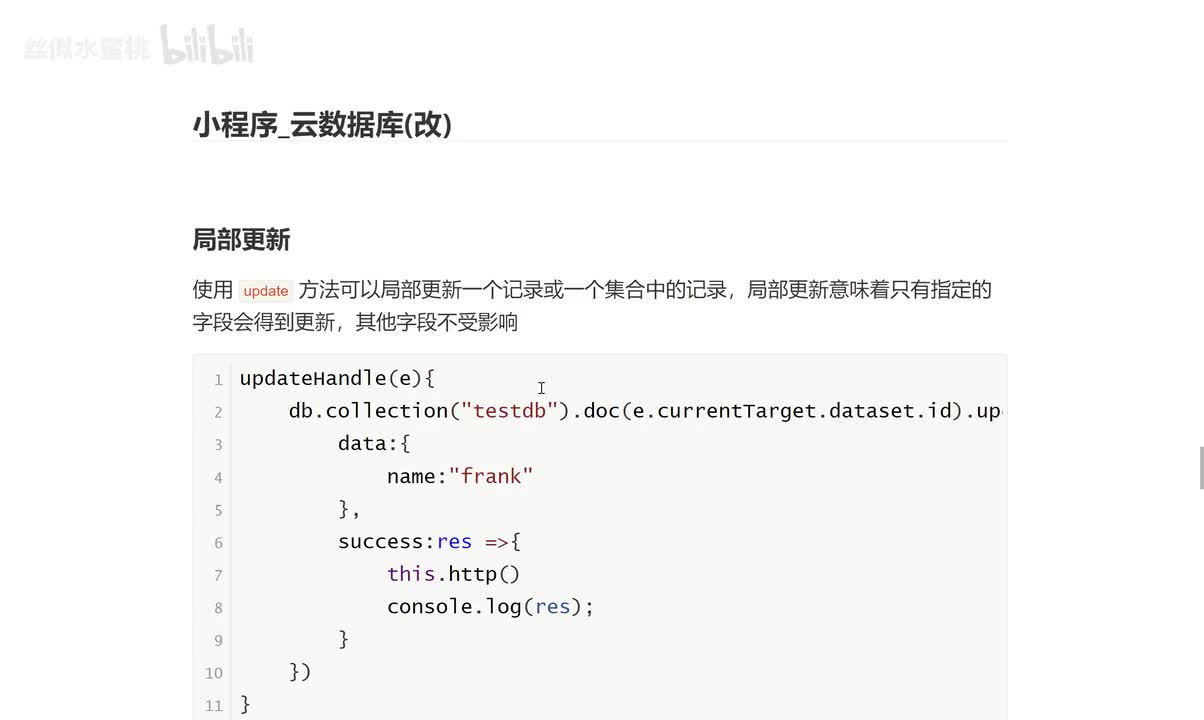Click the 小程序_云数据库(改) page title
1204x720 pixels.
coord(322,125)
